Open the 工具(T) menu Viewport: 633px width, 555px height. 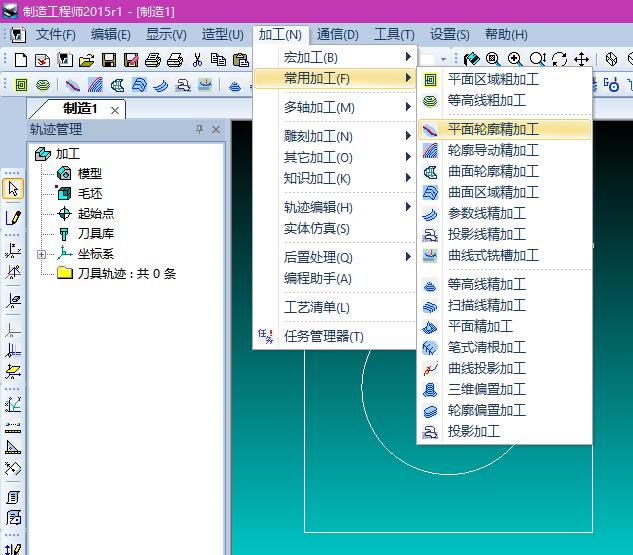click(x=394, y=34)
